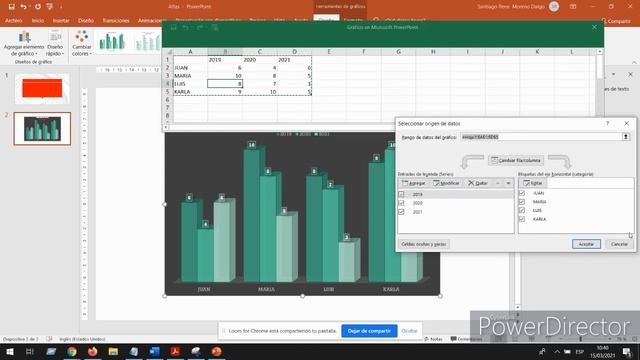640x360 pixels.
Task: Collapse dialog with range selector icon
Action: click(x=625, y=137)
